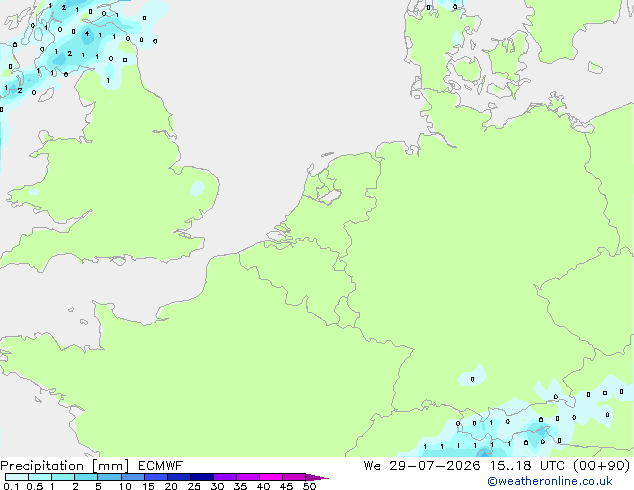Select legend swatch between 30 and 35
The height and width of the screenshot is (490, 634).
[x=224, y=477]
